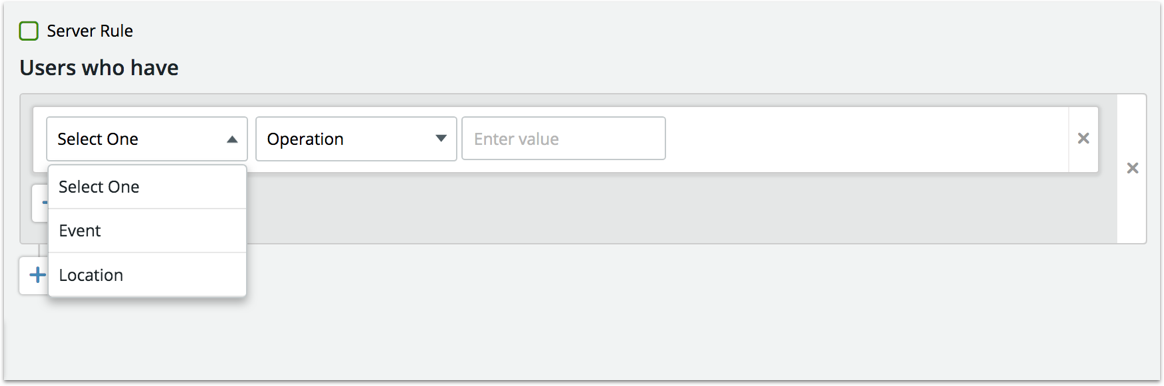Click the Operation placeholder text
The width and height of the screenshot is (1164, 386).
(x=305, y=139)
